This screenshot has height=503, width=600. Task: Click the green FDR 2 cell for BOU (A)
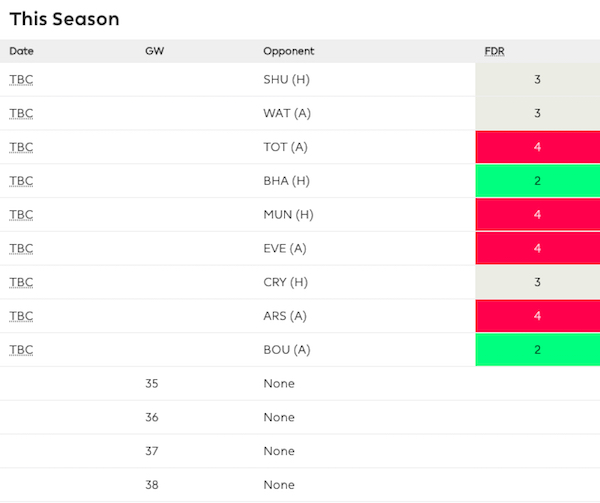537,350
